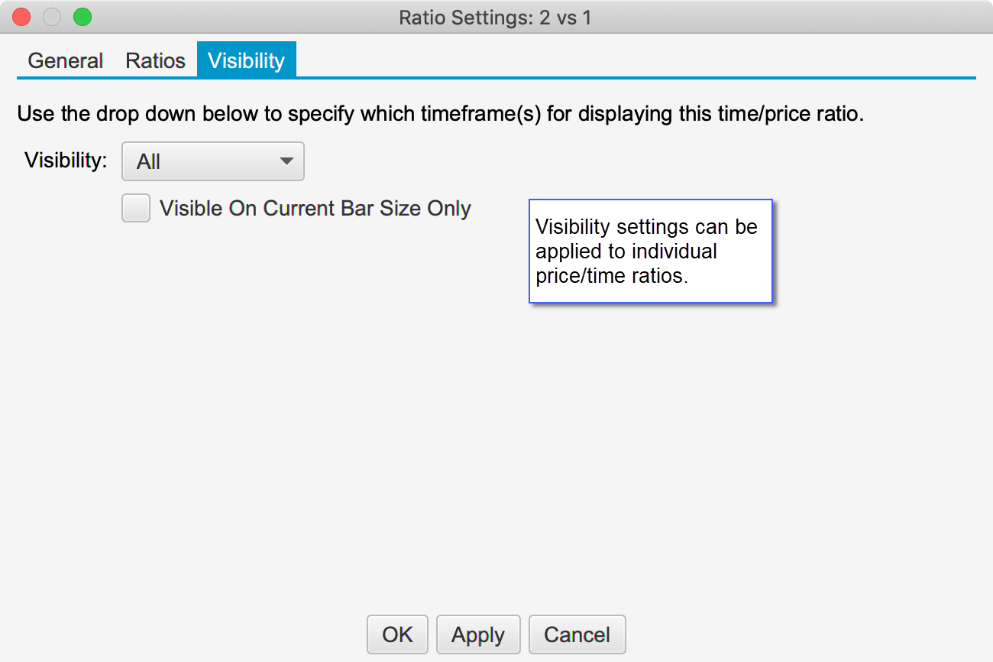Click the Visible On Current Bar Size Only label
The height and width of the screenshot is (662, 993).
(315, 209)
